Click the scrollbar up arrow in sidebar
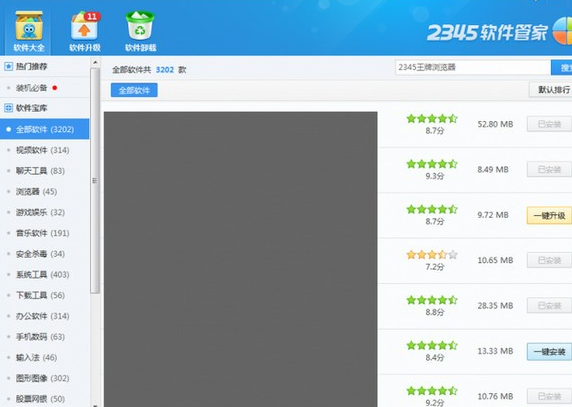Viewport: 572px width, 407px height. coord(95,62)
